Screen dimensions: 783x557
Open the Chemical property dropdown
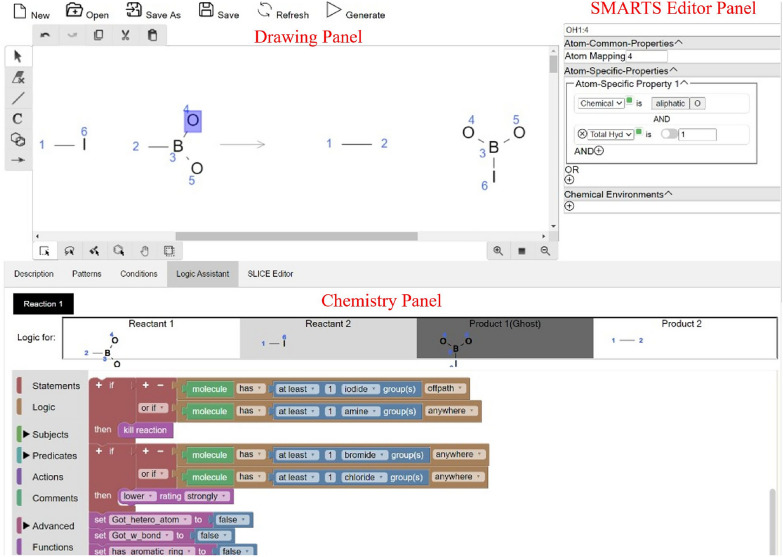point(601,103)
